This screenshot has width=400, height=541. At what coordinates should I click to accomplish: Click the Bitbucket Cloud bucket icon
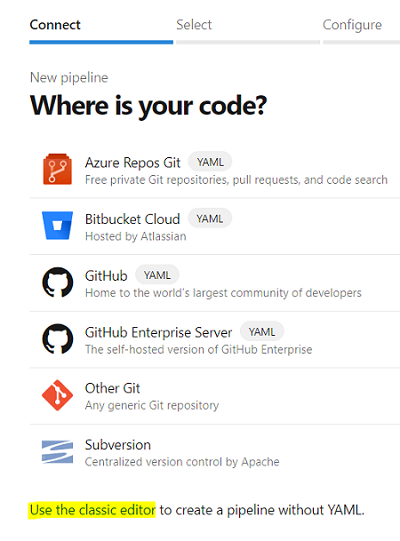[57, 225]
